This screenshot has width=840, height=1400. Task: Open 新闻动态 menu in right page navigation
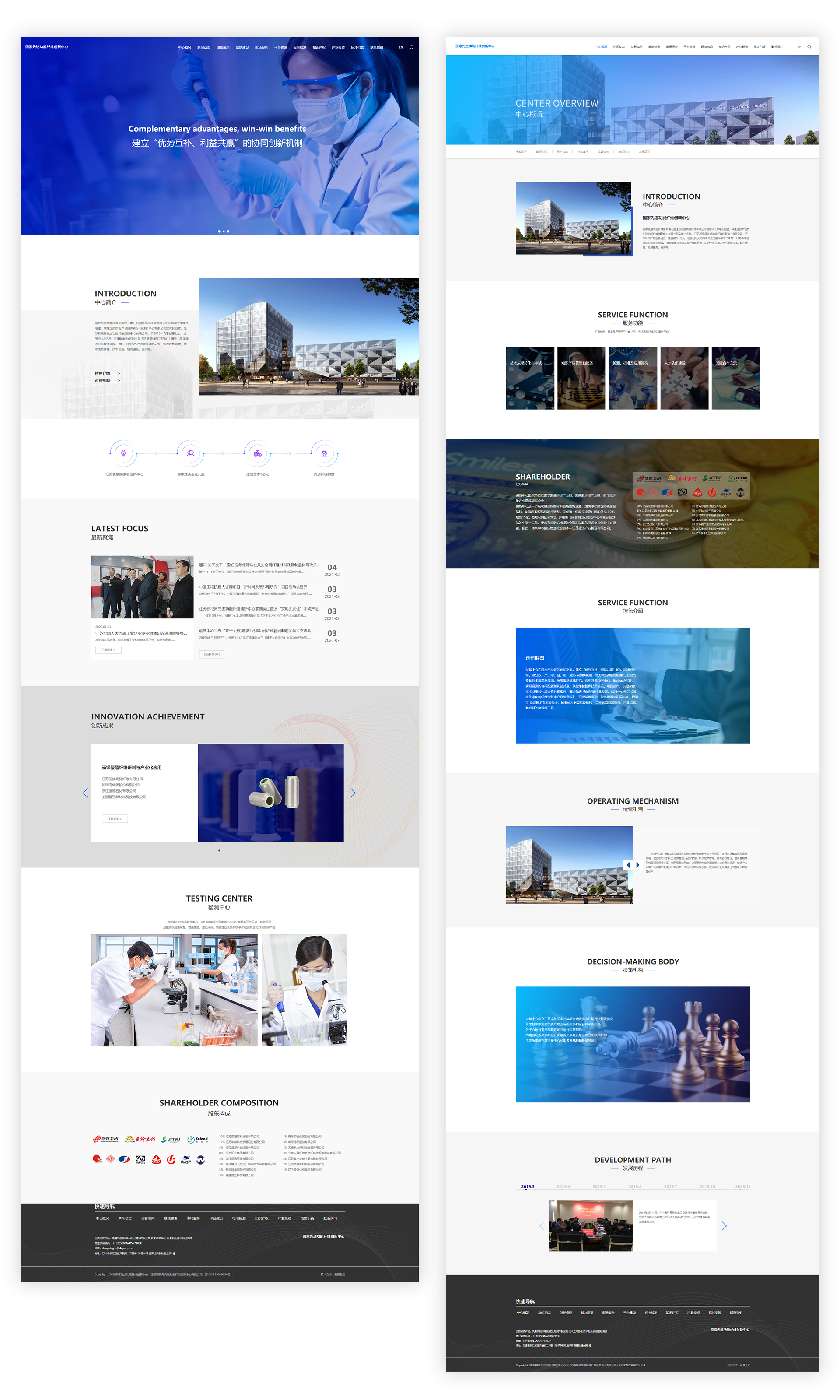[619, 46]
